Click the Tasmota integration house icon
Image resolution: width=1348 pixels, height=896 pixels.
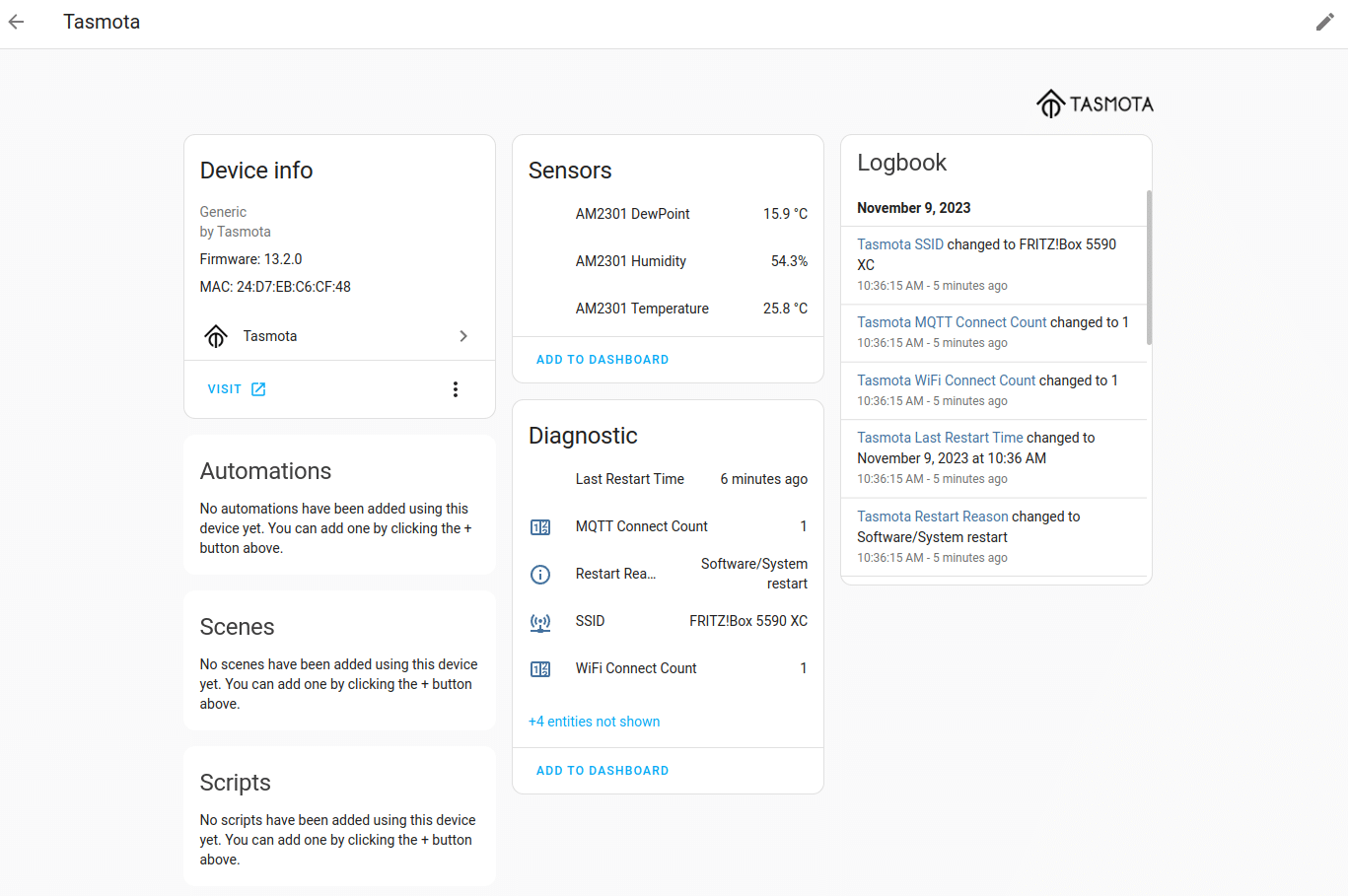pos(216,336)
